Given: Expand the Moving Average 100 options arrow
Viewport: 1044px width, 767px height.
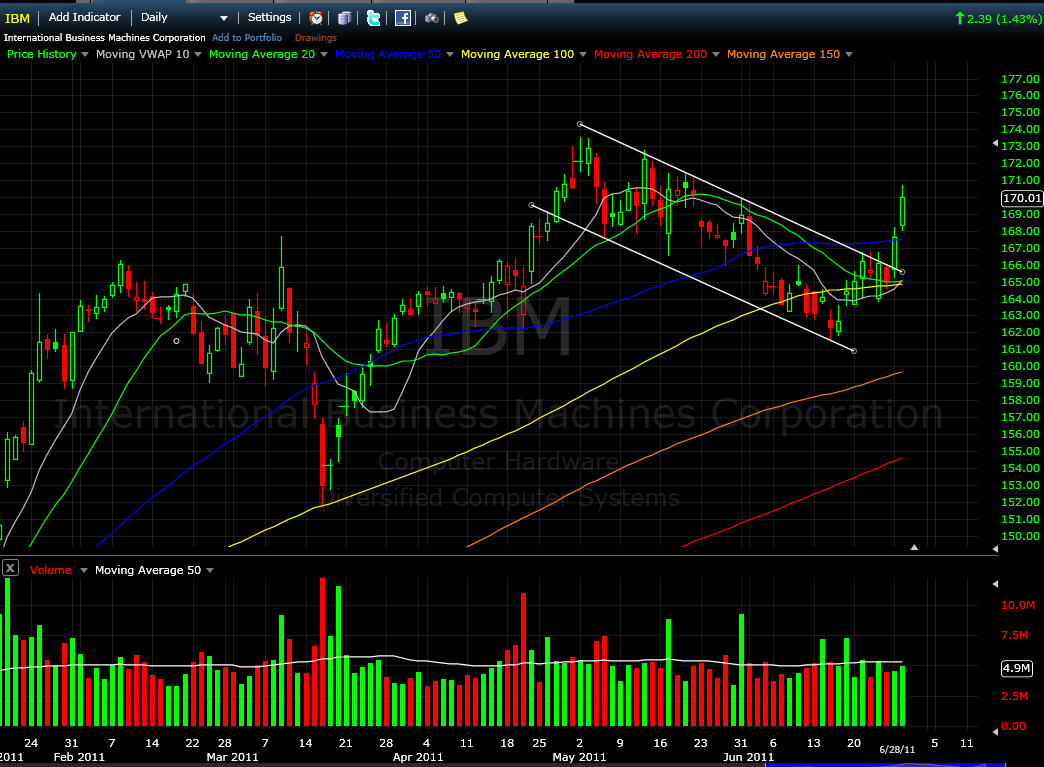Looking at the screenshot, I should pyautogui.click(x=583, y=55).
